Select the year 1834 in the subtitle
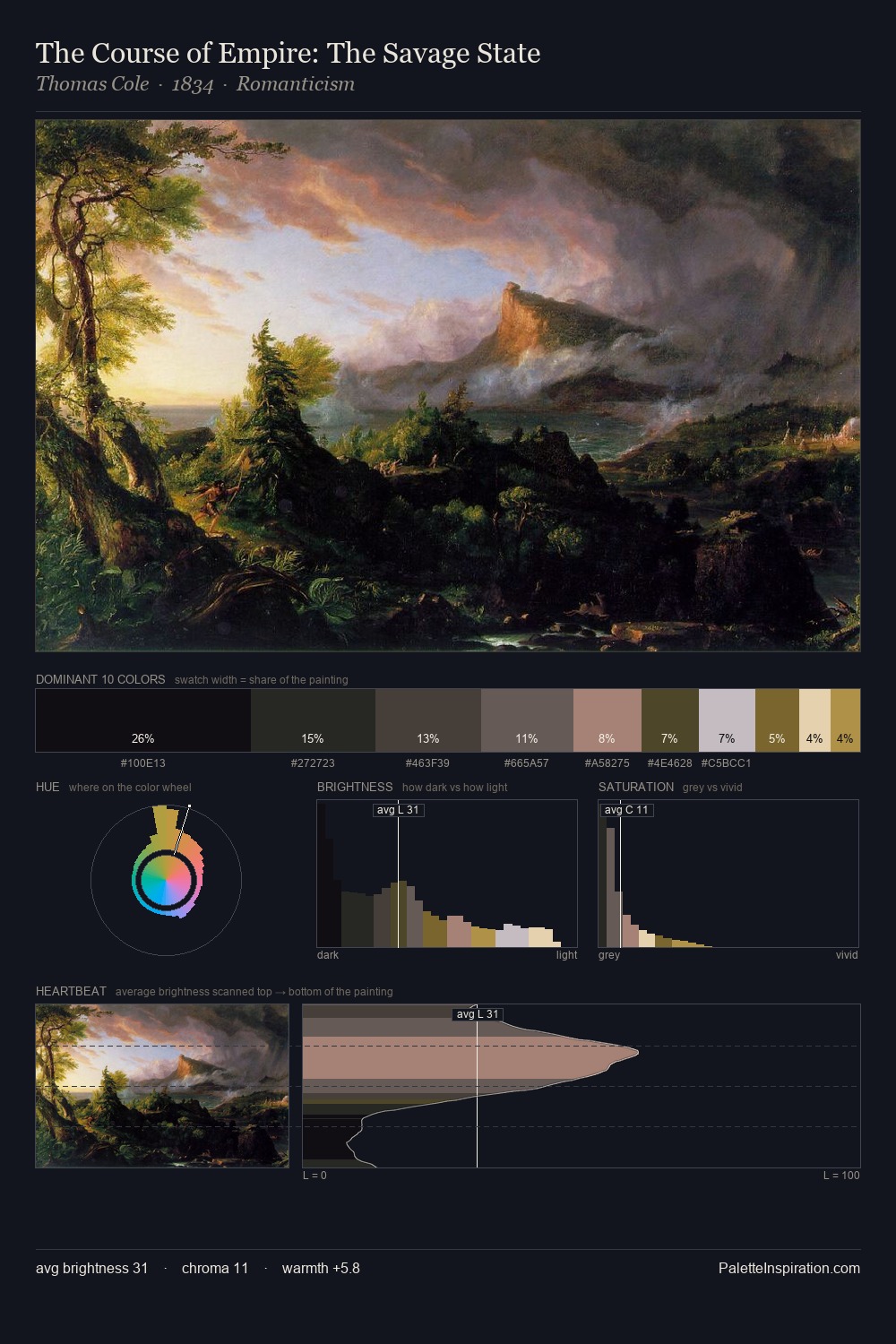 point(193,84)
